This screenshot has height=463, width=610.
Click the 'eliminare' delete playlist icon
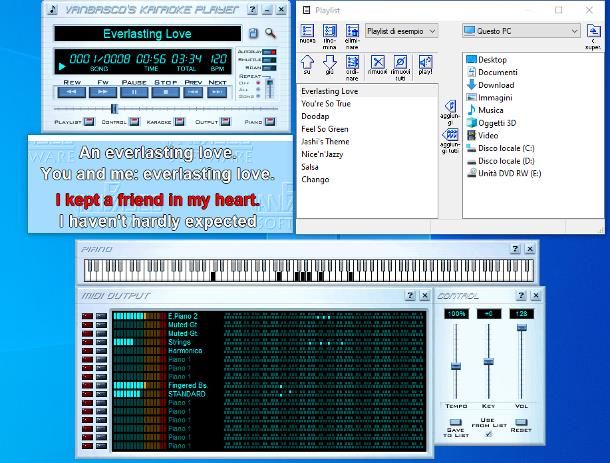(352, 36)
